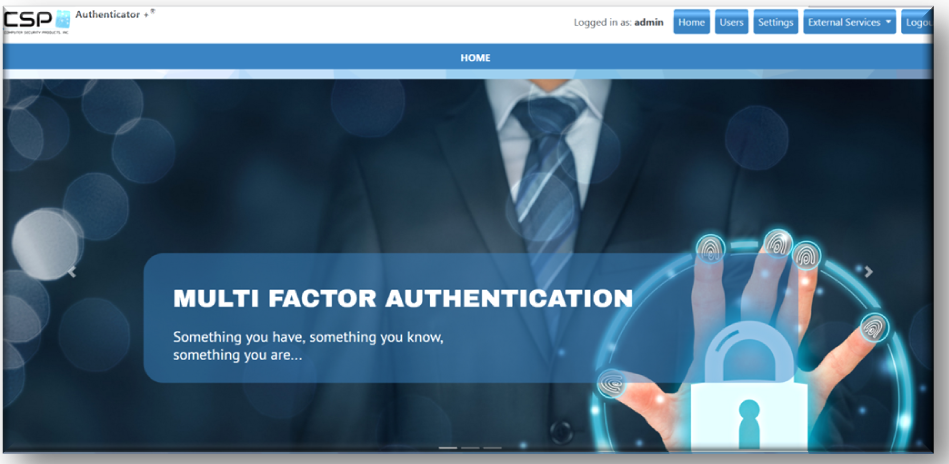The image size is (949, 464).
Task: Open the Users page
Action: (x=731, y=22)
